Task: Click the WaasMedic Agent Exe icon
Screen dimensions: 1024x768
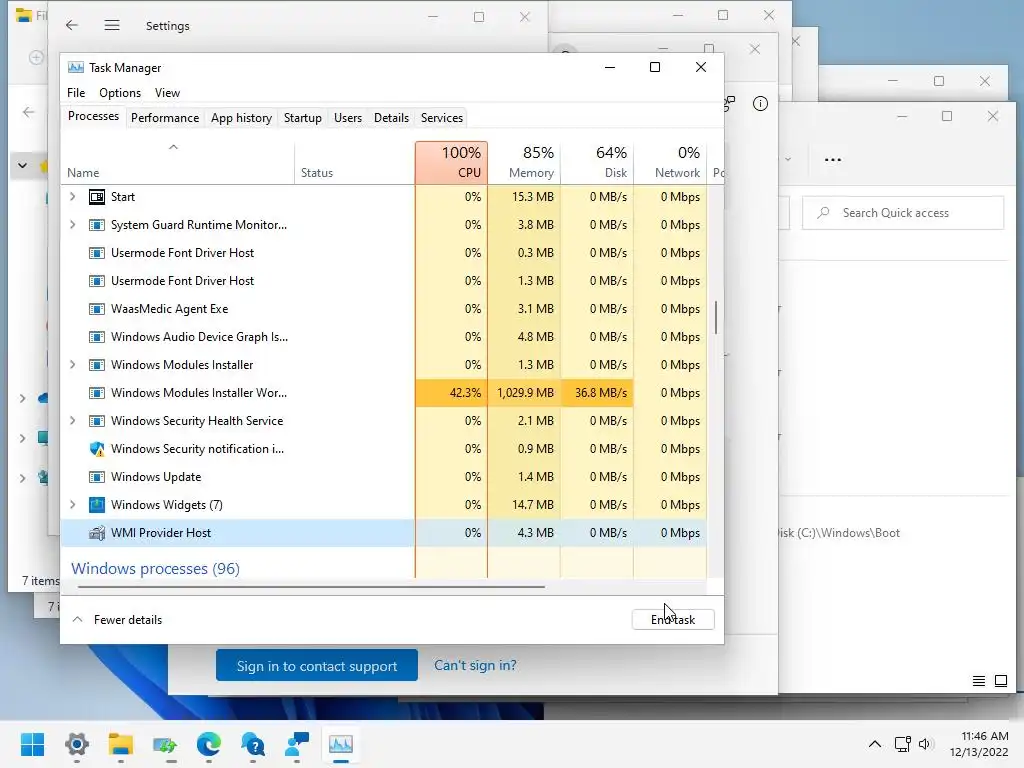Action: click(97, 309)
